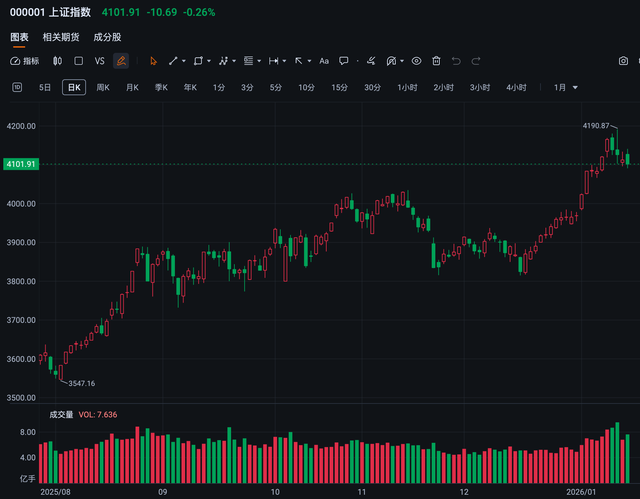The image size is (640, 499).
Task: Toggle drawings visibility with the eye icon
Action: click(416, 61)
